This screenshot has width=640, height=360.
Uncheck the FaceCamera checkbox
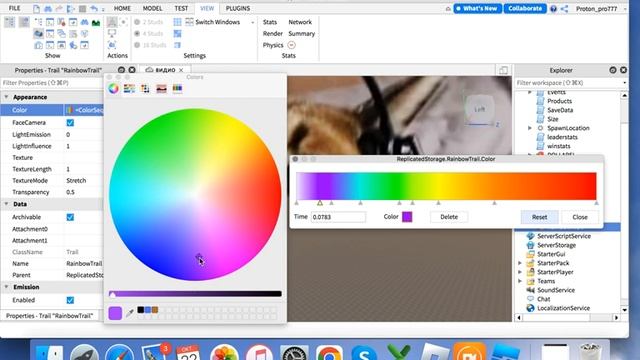point(70,122)
